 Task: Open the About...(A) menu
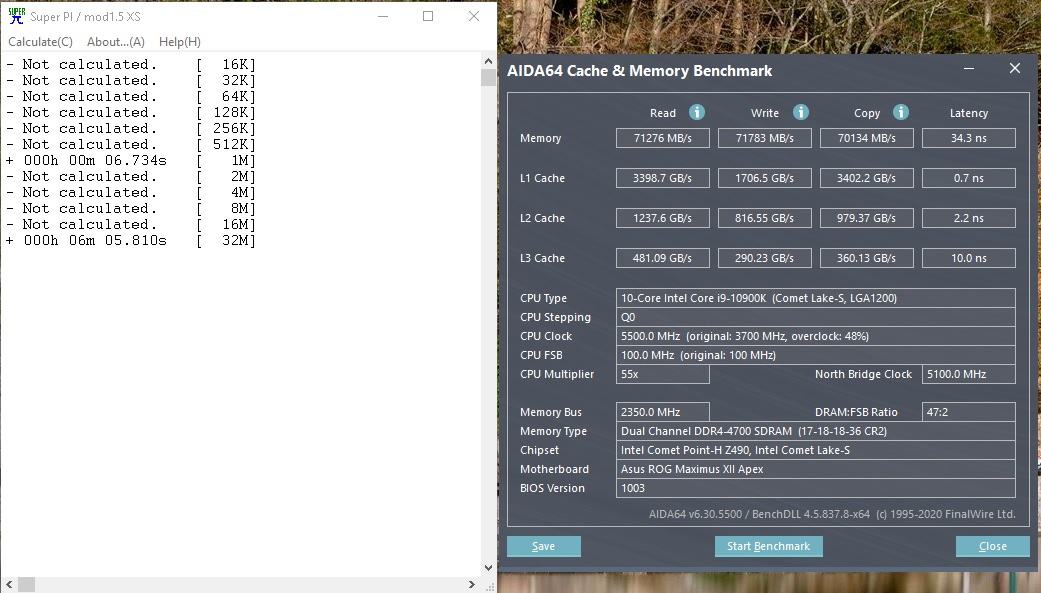pos(116,42)
